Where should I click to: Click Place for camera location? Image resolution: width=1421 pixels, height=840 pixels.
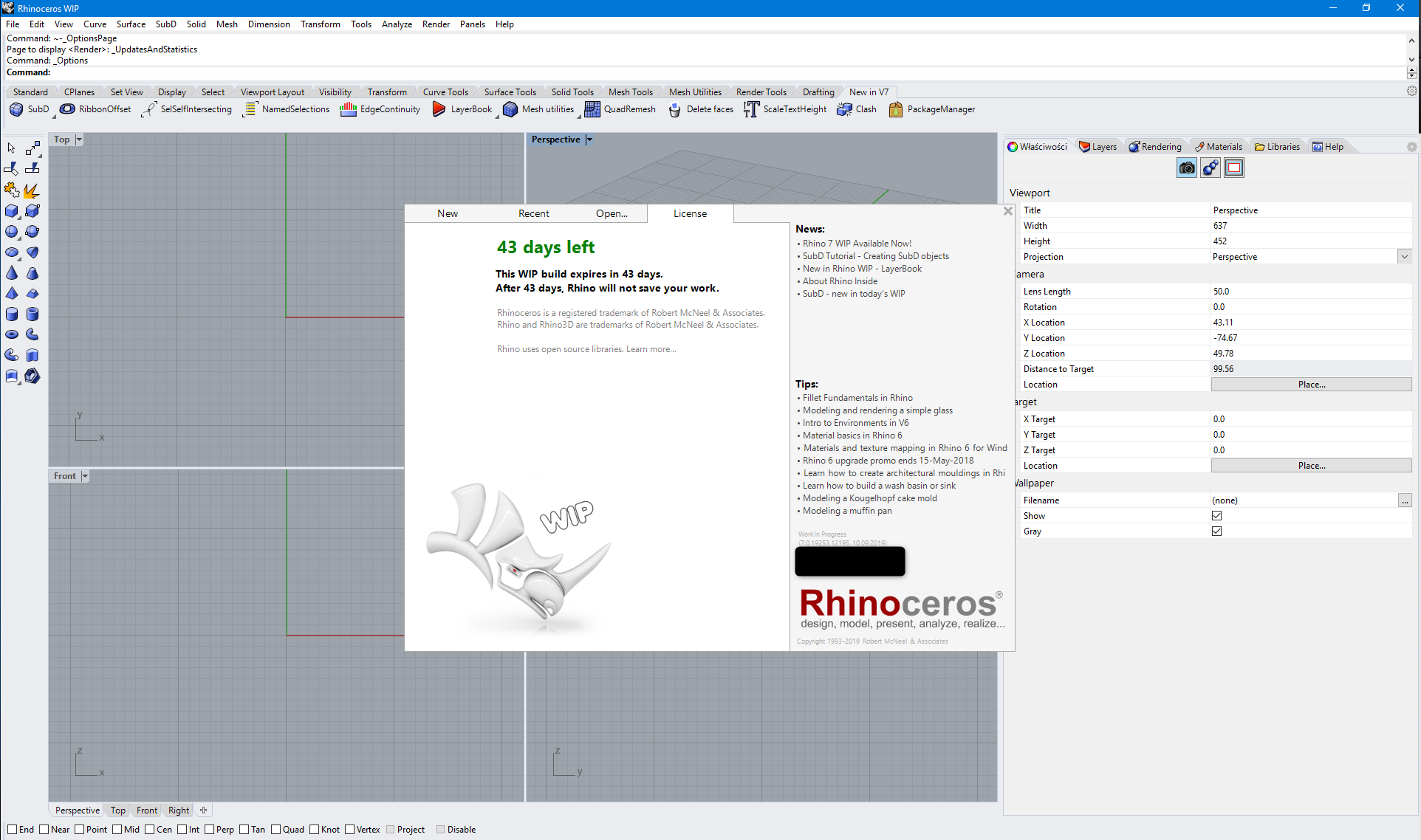pos(1311,384)
